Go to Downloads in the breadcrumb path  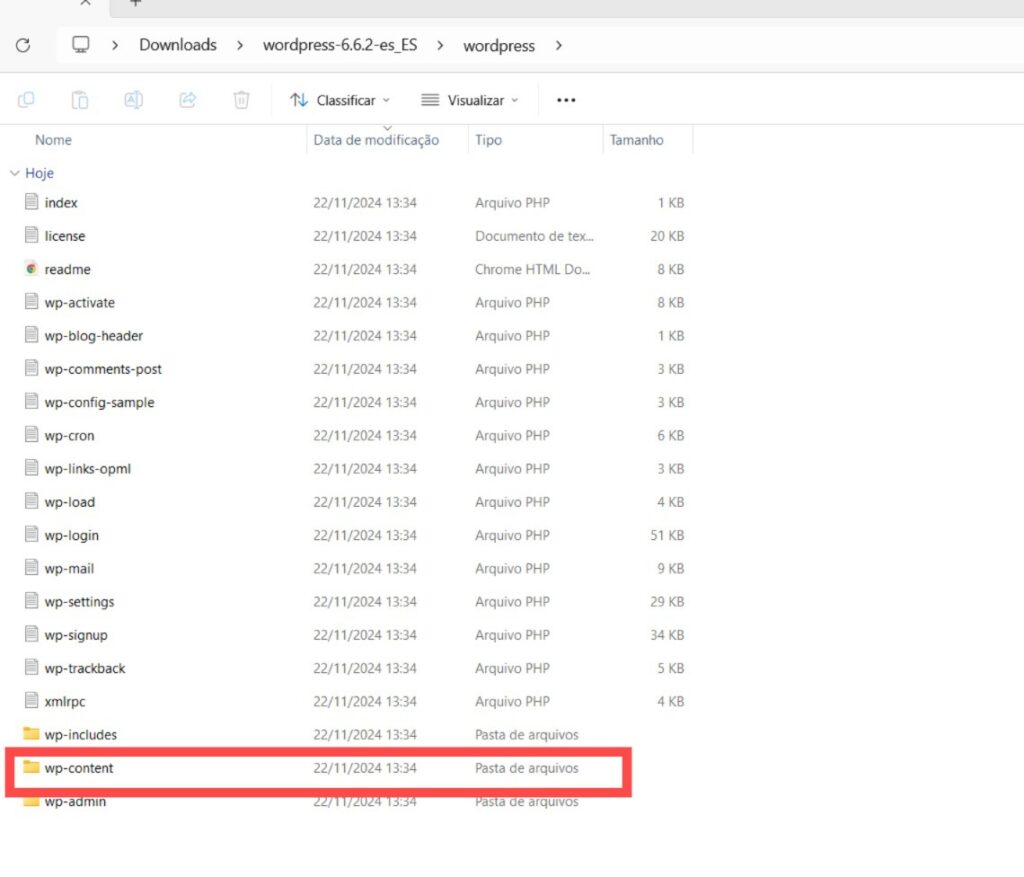coord(177,45)
